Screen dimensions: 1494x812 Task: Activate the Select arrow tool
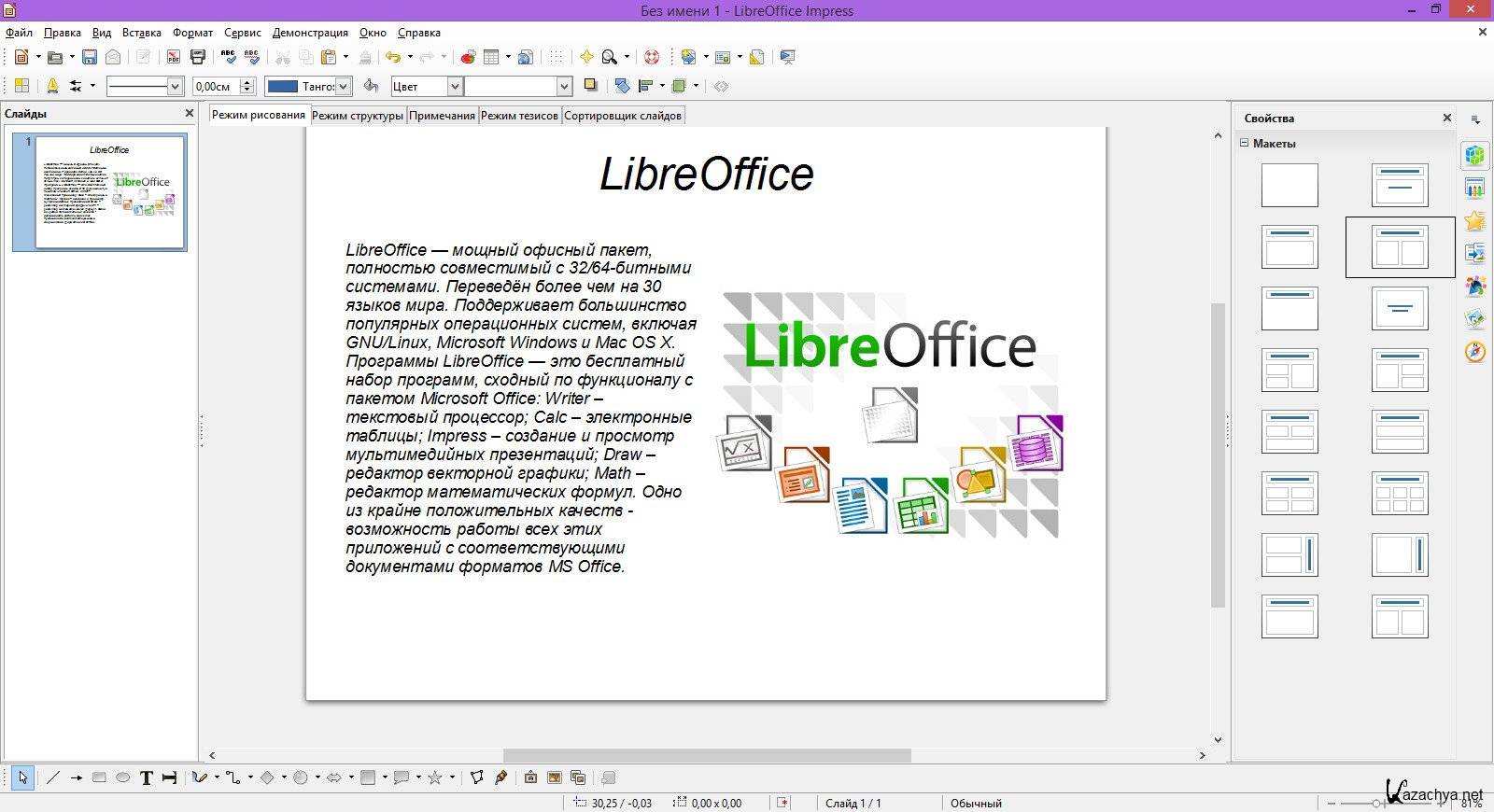22,777
